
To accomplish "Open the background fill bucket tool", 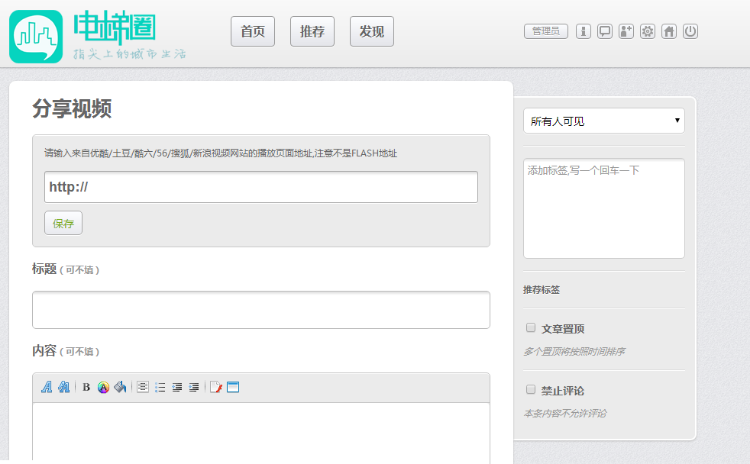I will (x=120, y=387).
